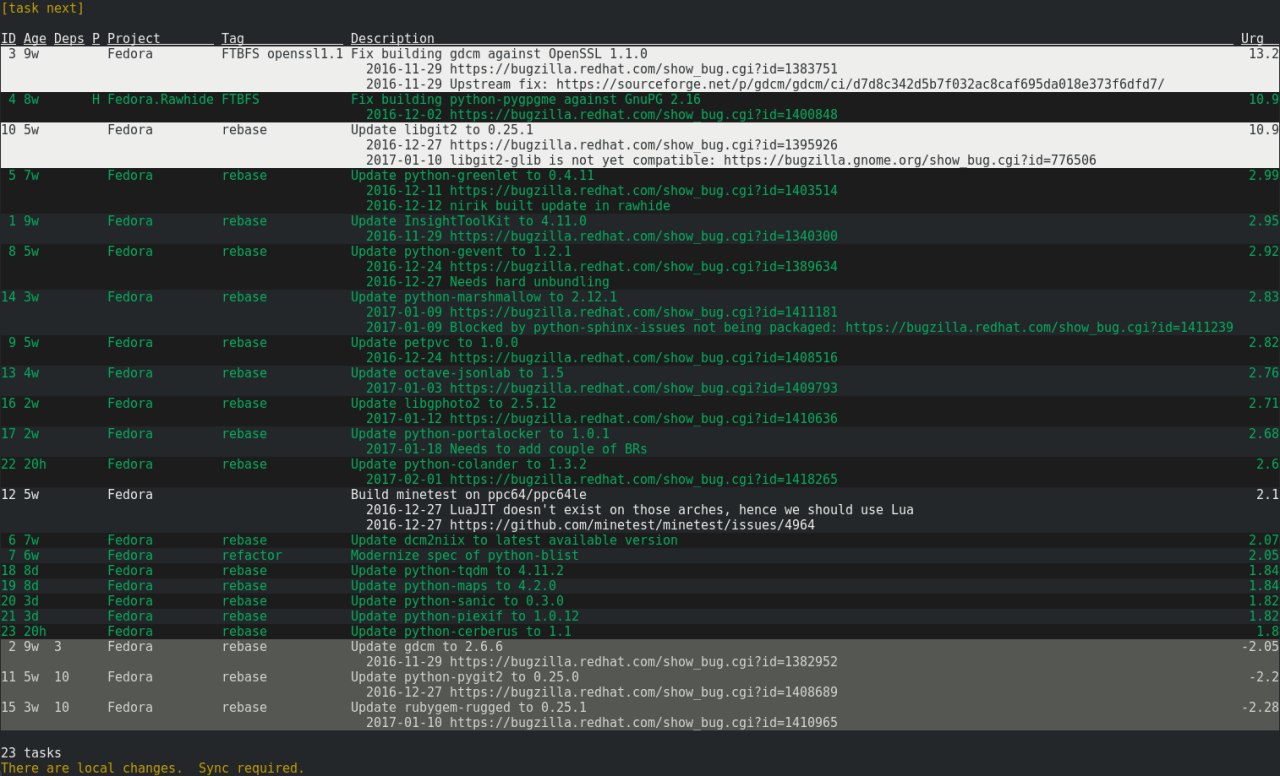Image resolution: width=1280 pixels, height=776 pixels.
Task: Click Deps value "3" in the gdcm row
Action: point(58,647)
